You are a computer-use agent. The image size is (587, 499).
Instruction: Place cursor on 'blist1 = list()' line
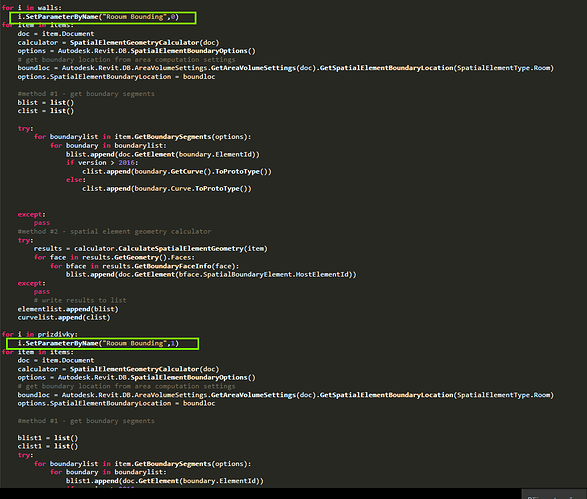(48, 438)
